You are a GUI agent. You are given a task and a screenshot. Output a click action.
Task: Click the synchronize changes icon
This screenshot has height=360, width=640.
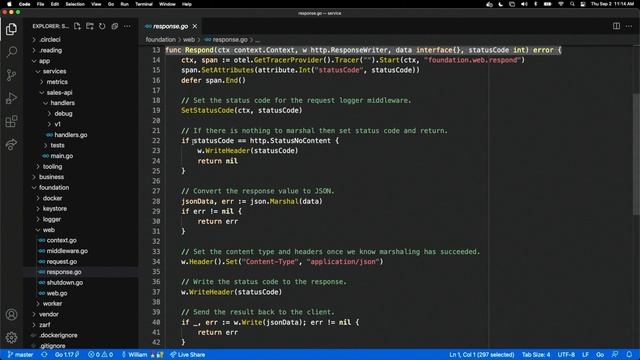pyautogui.click(x=44, y=355)
